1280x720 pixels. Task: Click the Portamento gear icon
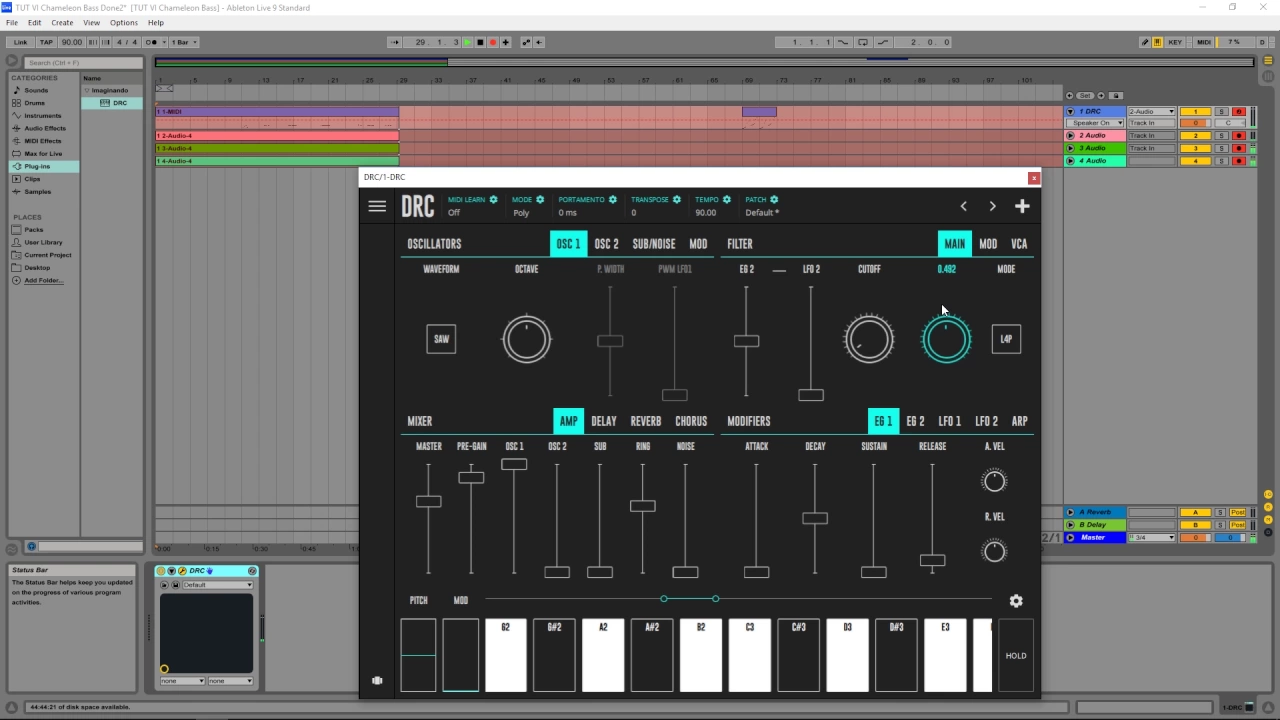coord(613,200)
